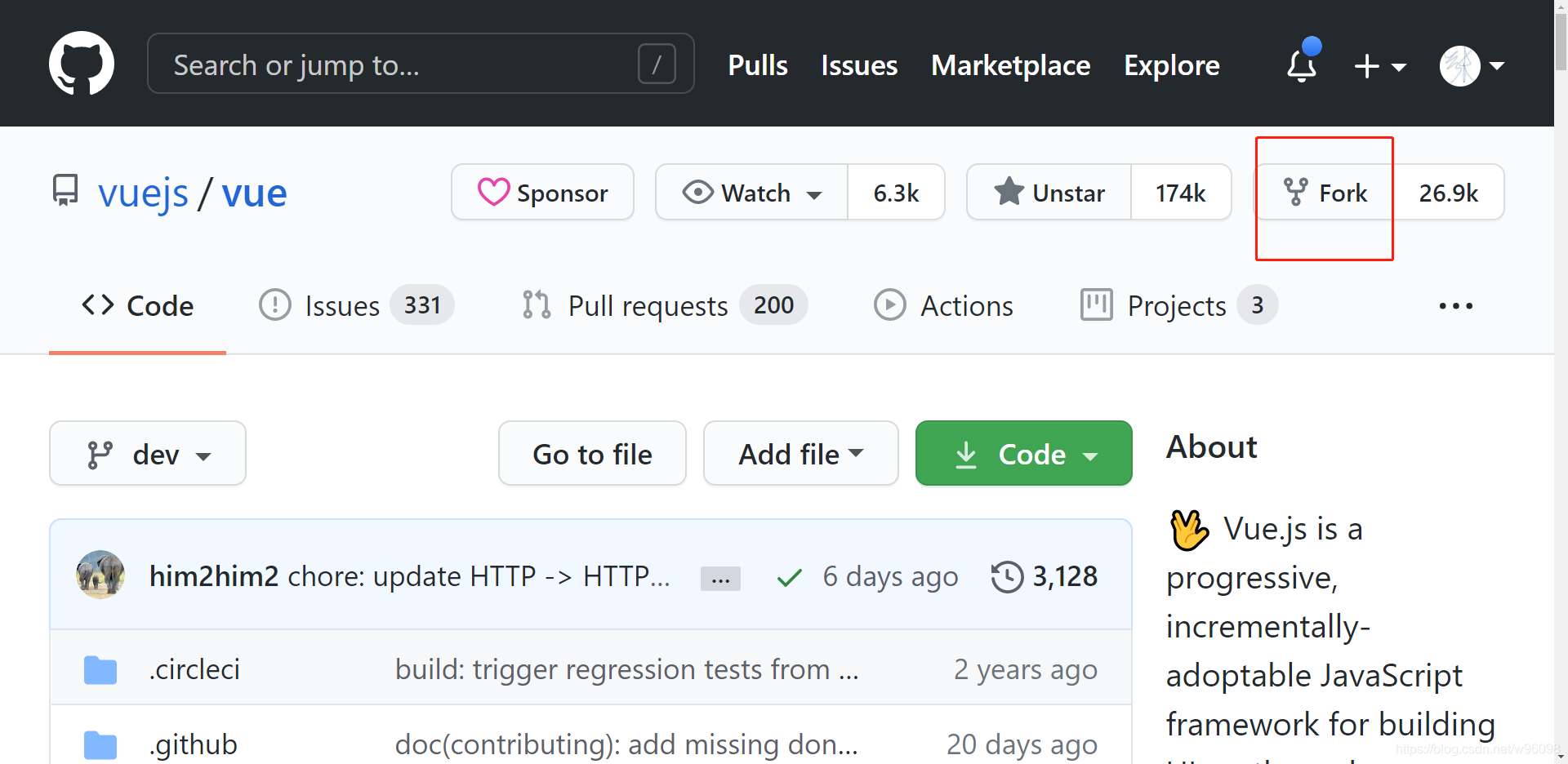Select the Code tab
Viewport: 1568px width, 764px height.
tap(137, 306)
